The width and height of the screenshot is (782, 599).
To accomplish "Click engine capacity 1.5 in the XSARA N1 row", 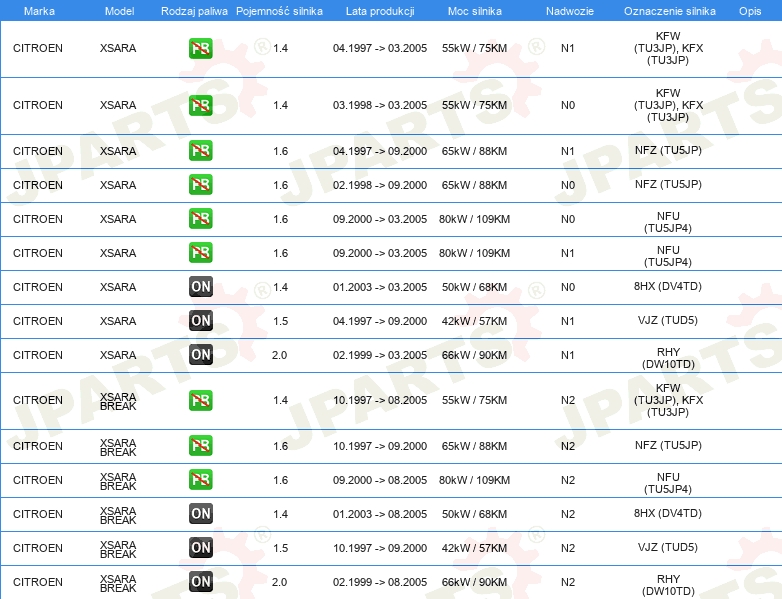I will click(280, 321).
